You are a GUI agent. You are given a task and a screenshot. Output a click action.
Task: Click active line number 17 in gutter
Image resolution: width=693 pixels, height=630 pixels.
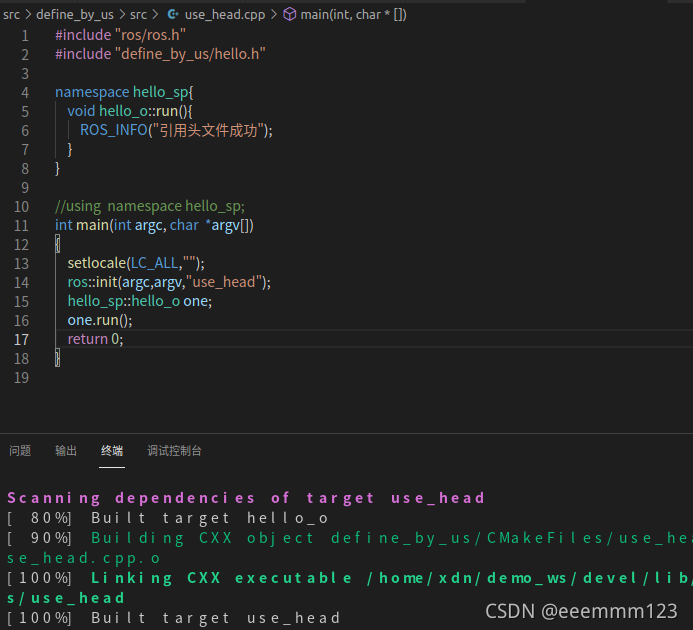pos(21,340)
